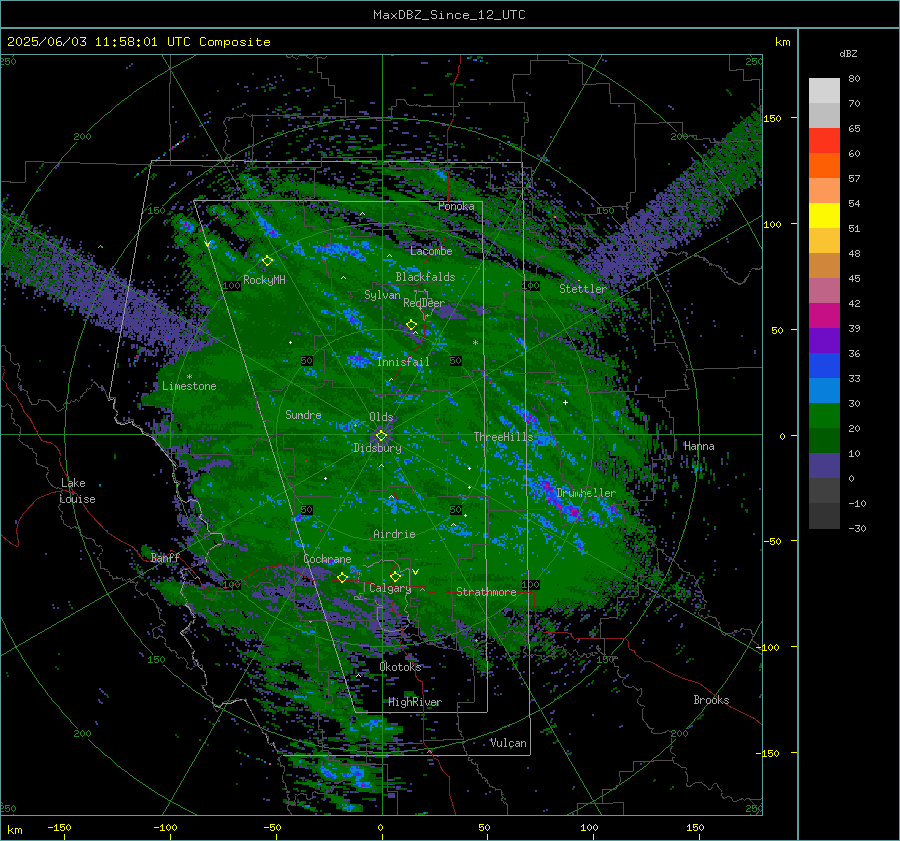Click the km unit label at top right
The width and height of the screenshot is (900, 841).
click(x=782, y=42)
